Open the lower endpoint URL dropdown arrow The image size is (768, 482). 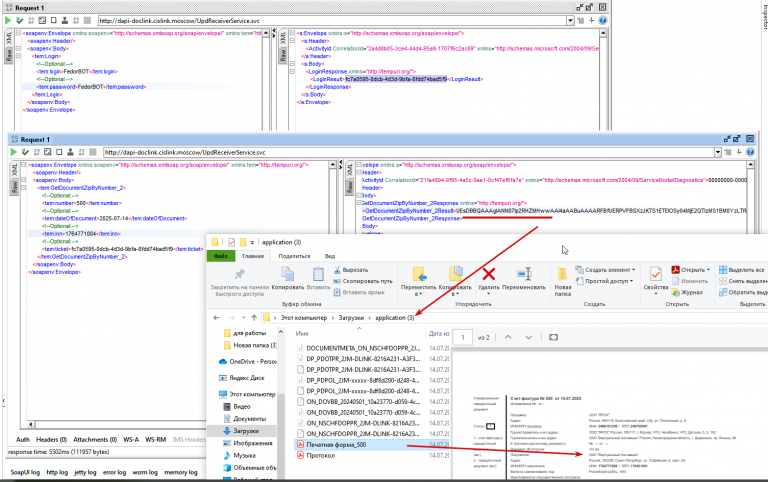[x=718, y=152]
